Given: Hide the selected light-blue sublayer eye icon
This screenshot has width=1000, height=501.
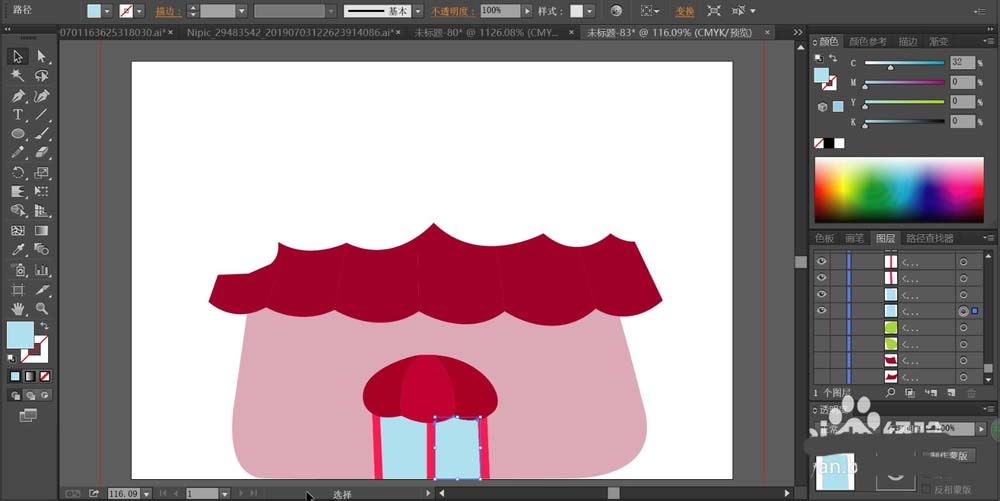Looking at the screenshot, I should (x=821, y=310).
